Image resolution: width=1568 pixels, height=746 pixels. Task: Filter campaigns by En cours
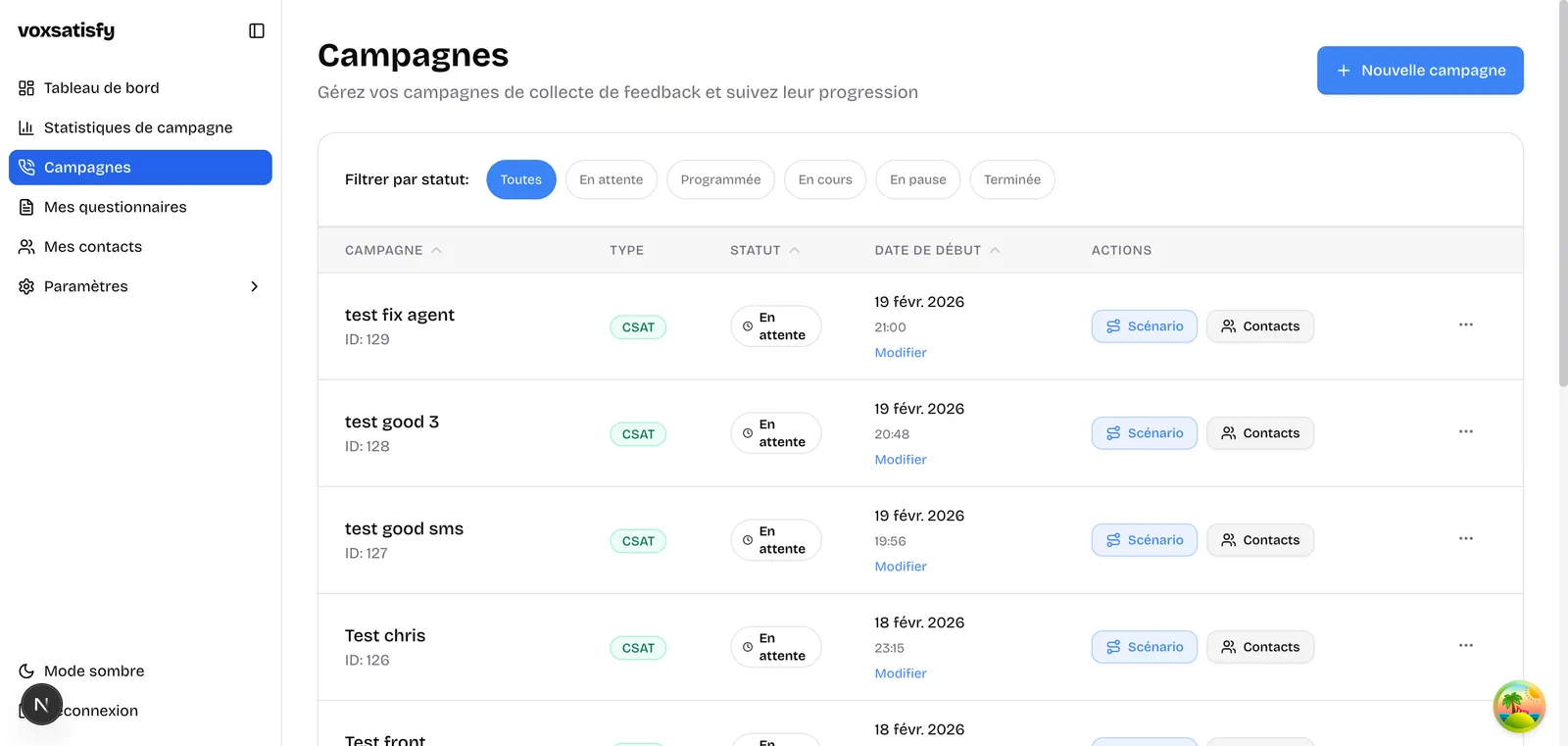point(825,179)
